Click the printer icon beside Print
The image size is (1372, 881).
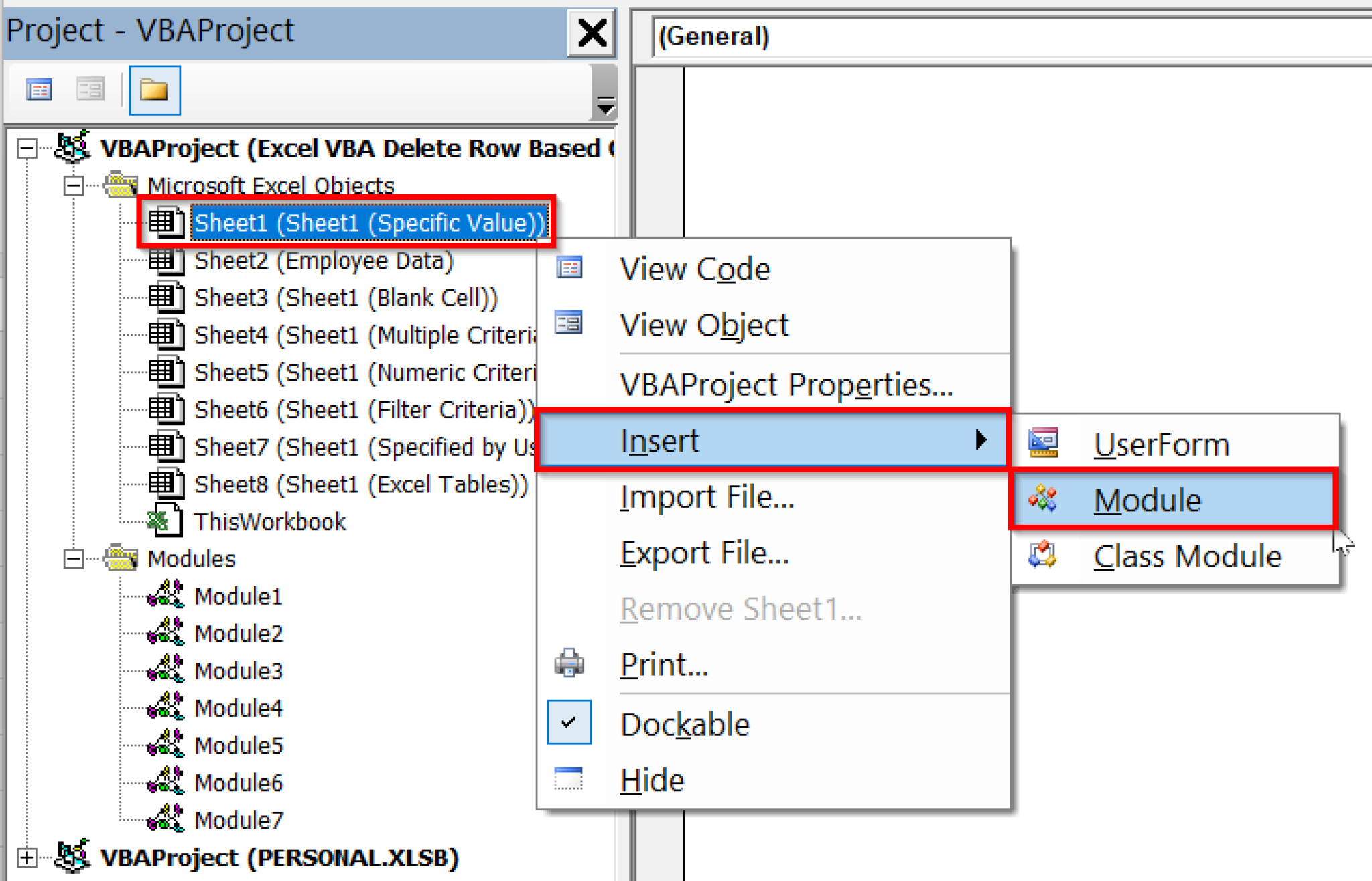[568, 663]
